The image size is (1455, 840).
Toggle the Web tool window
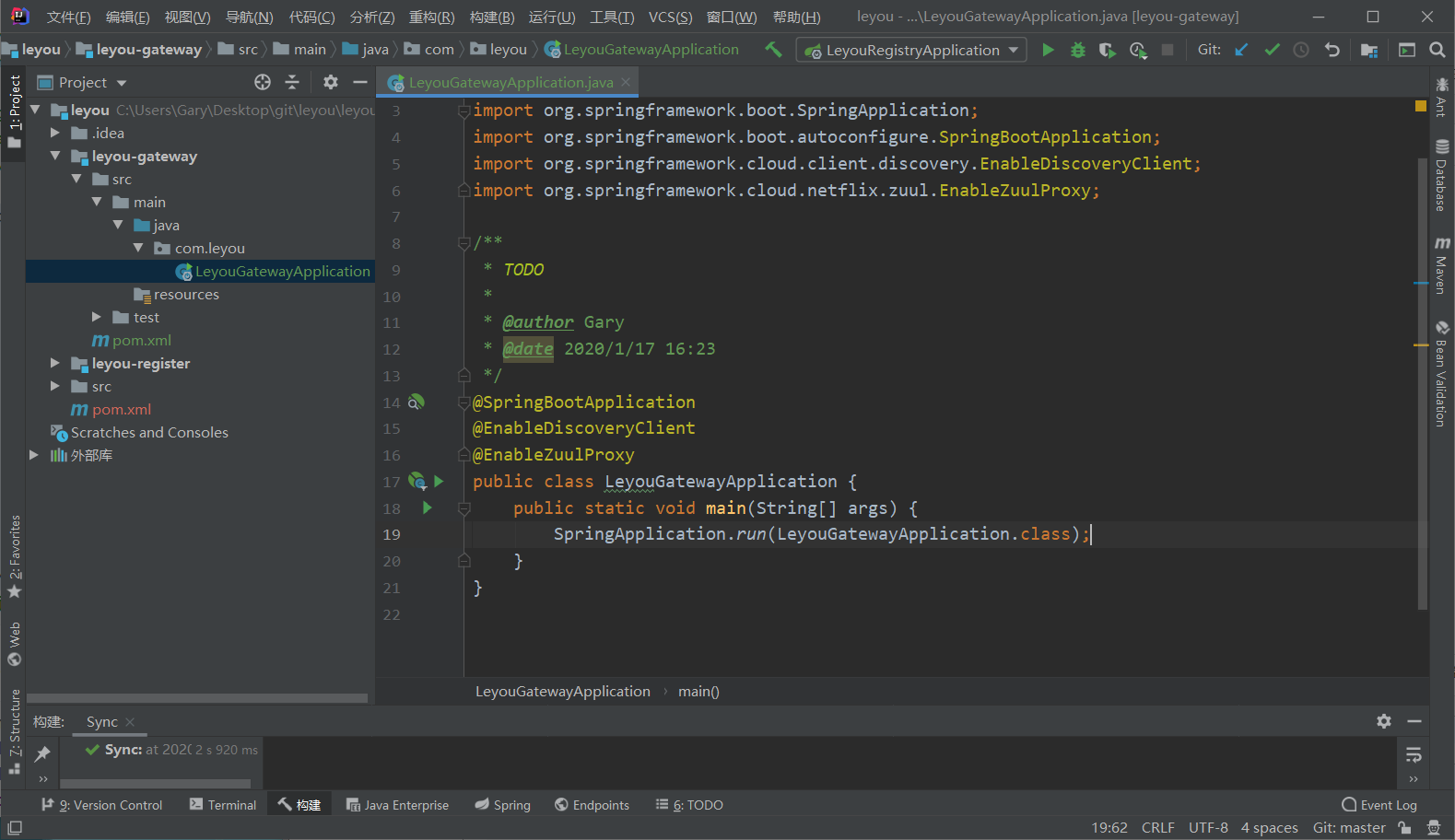click(14, 644)
